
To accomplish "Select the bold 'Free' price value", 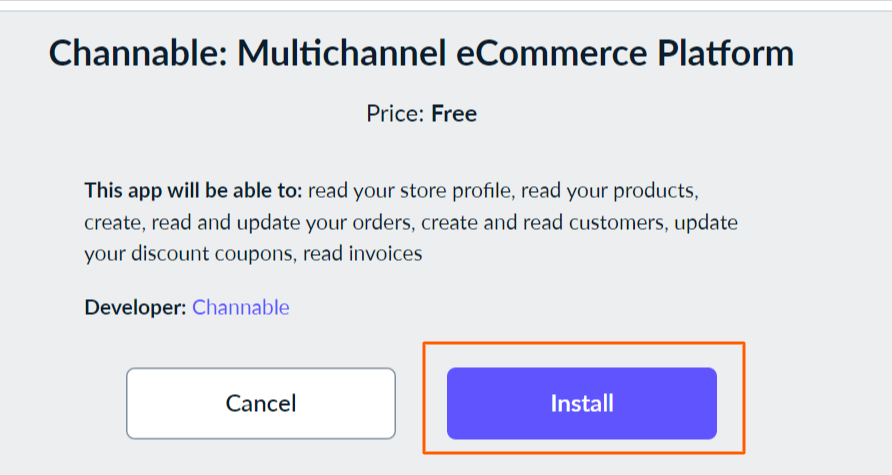I will click(x=454, y=114).
